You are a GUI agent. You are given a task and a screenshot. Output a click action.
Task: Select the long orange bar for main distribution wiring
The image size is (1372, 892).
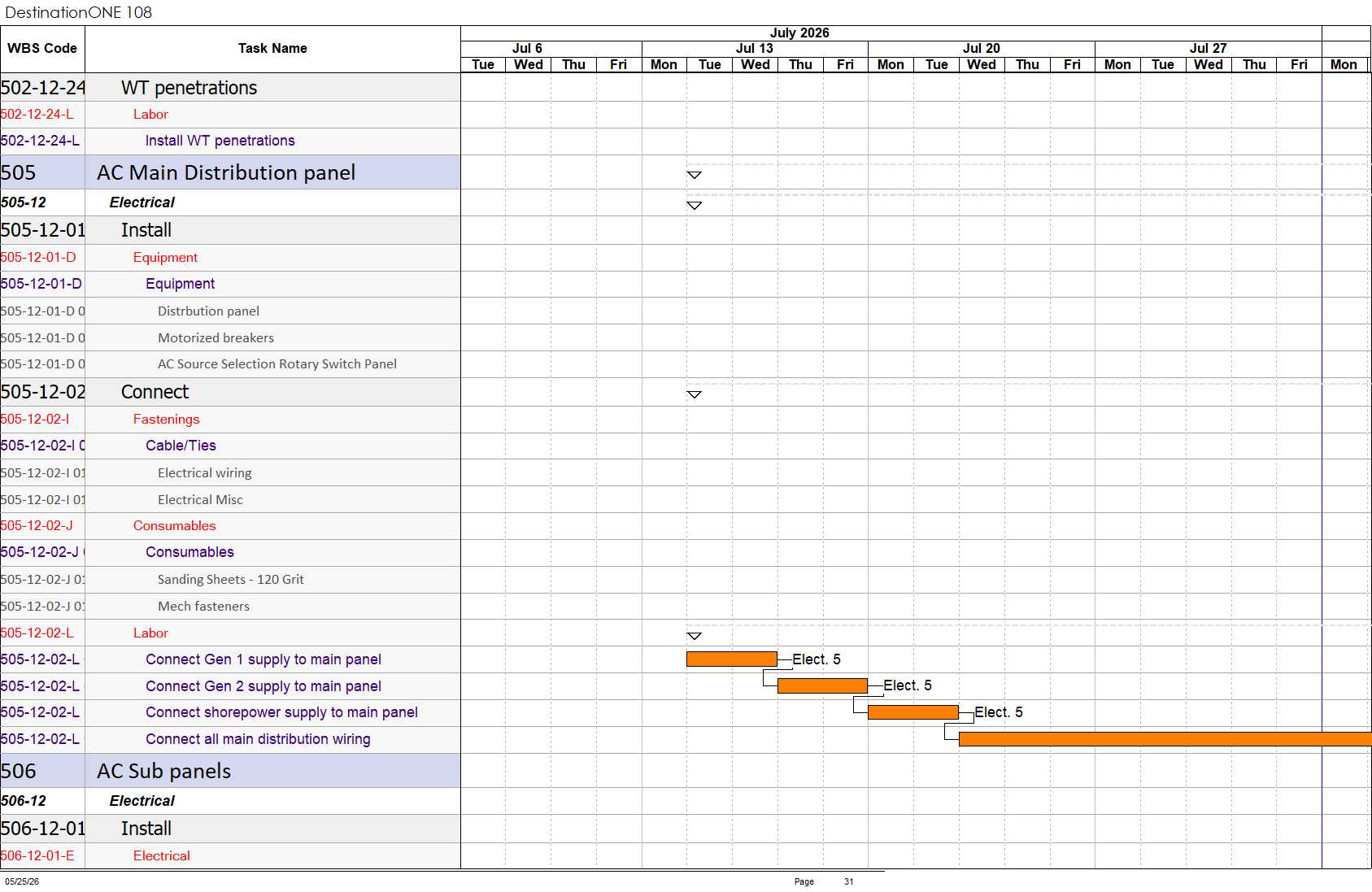point(1165,739)
